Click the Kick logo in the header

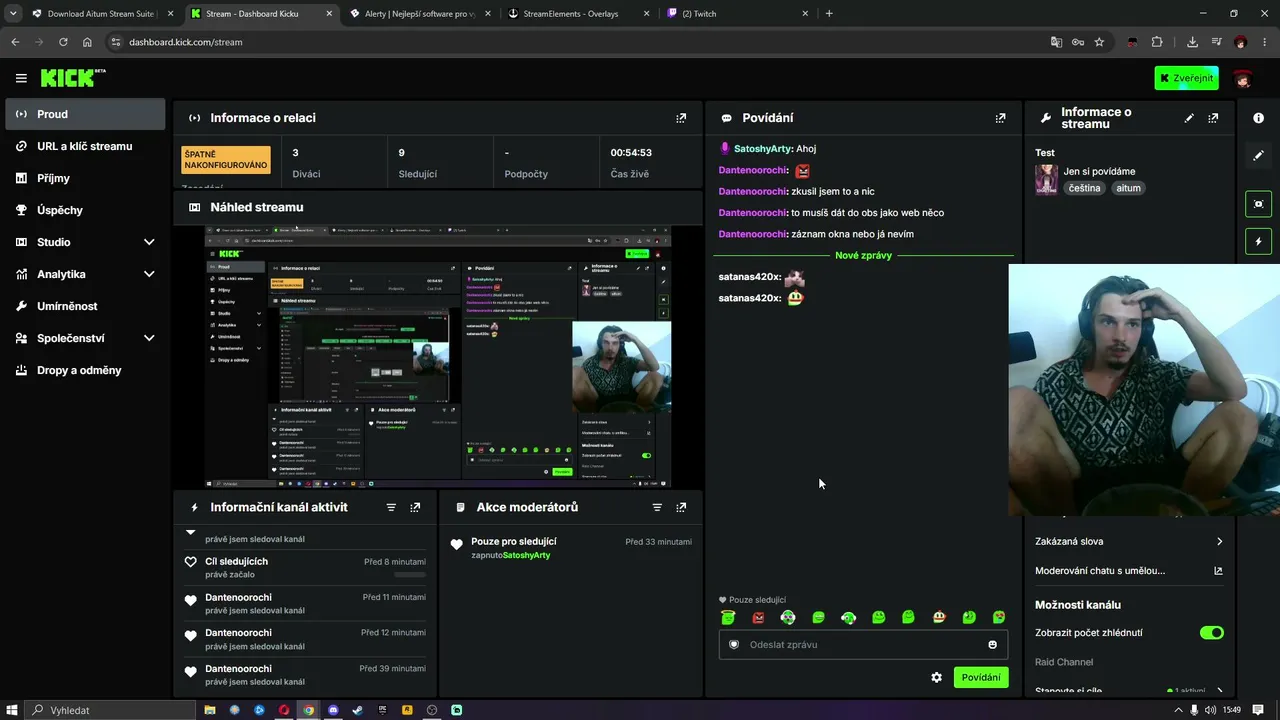pos(73,78)
